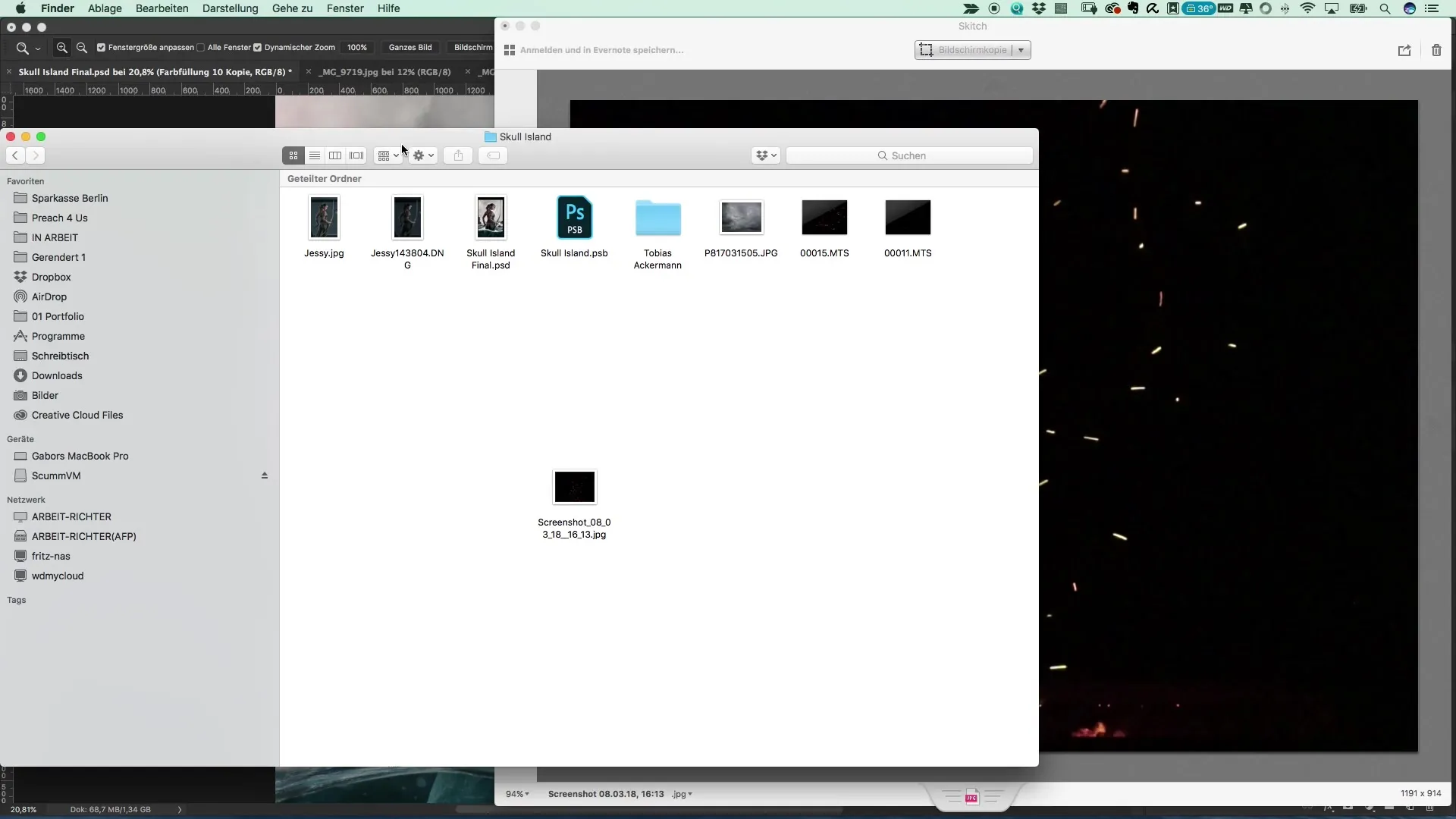1456x819 pixels.
Task: Switch to _MG_9719.jpg Photoshop tab
Action: pyautogui.click(x=386, y=72)
